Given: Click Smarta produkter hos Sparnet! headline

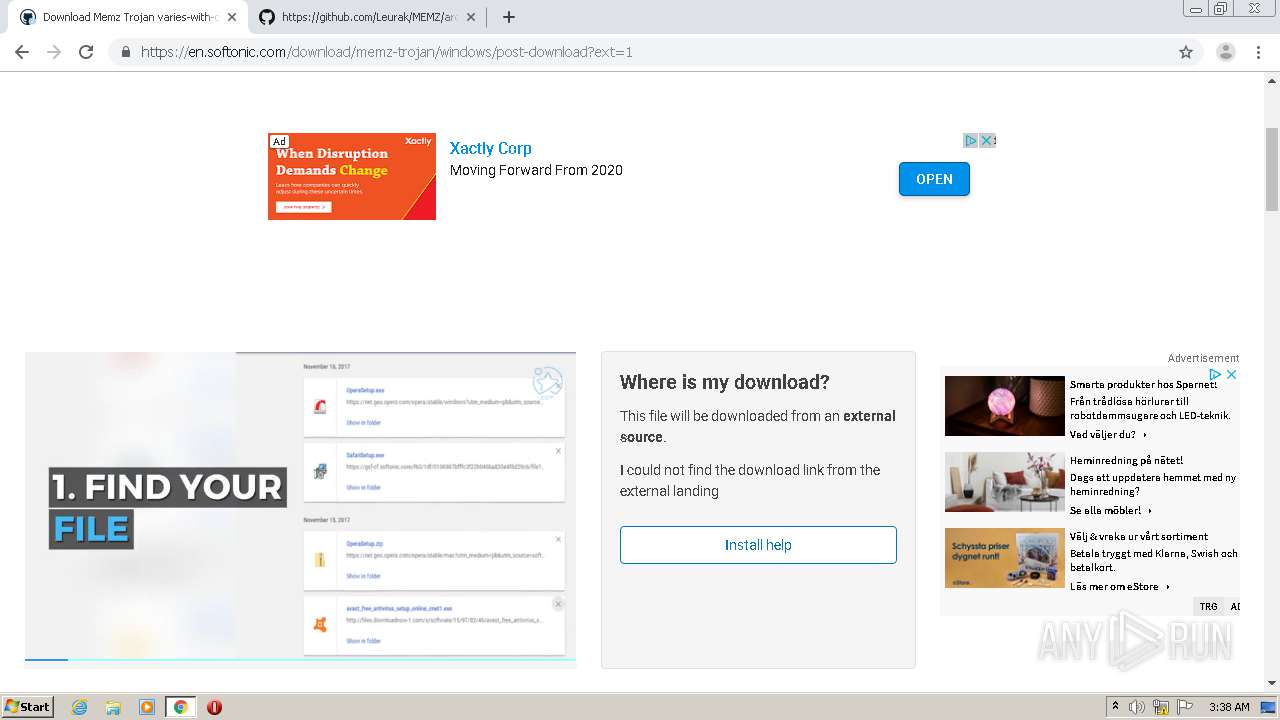Looking at the screenshot, I should pyautogui.click(x=1143, y=384).
